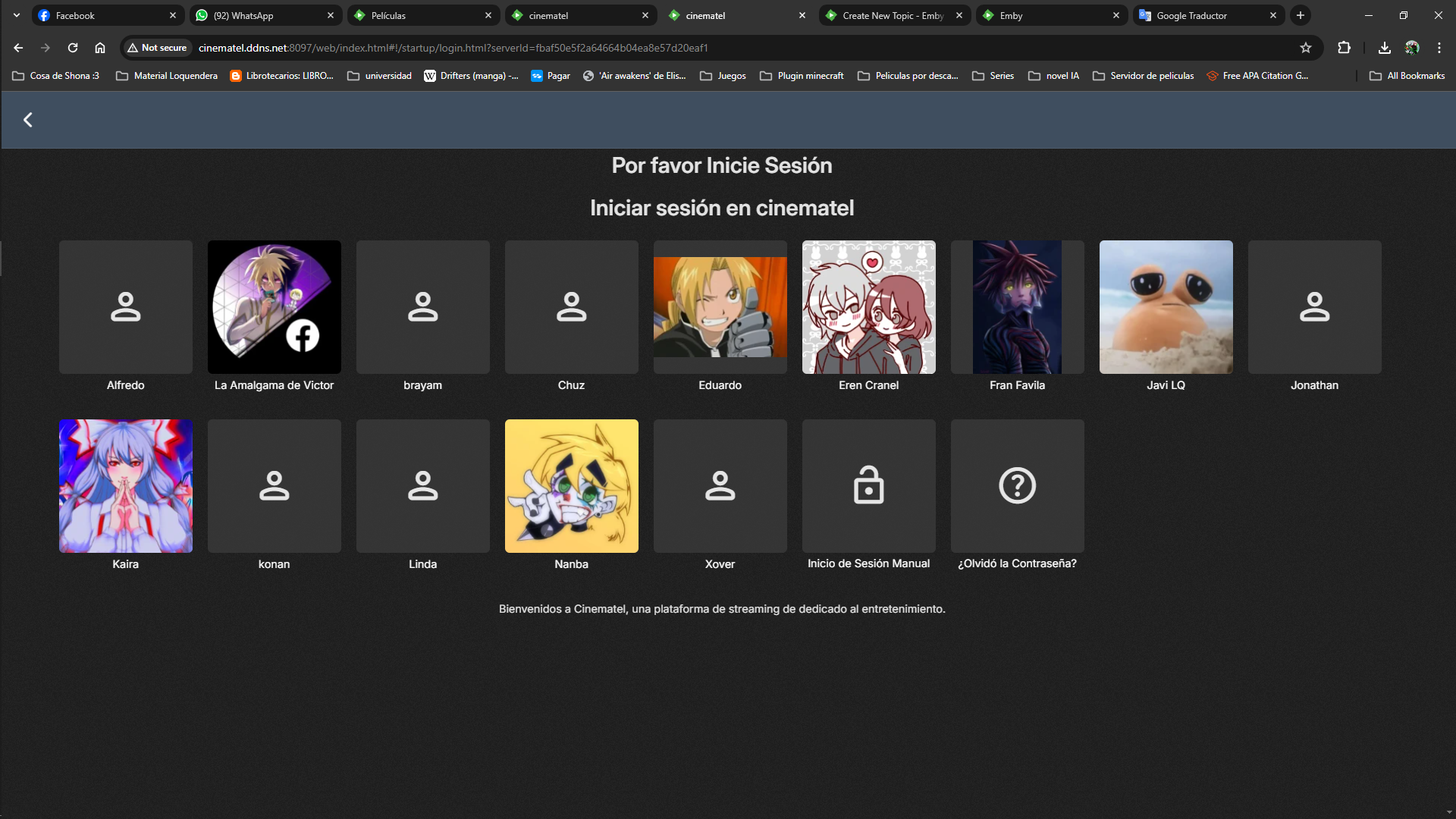This screenshot has width=1456, height=819.
Task: Open the browser downloads icon
Action: pos(1384,48)
